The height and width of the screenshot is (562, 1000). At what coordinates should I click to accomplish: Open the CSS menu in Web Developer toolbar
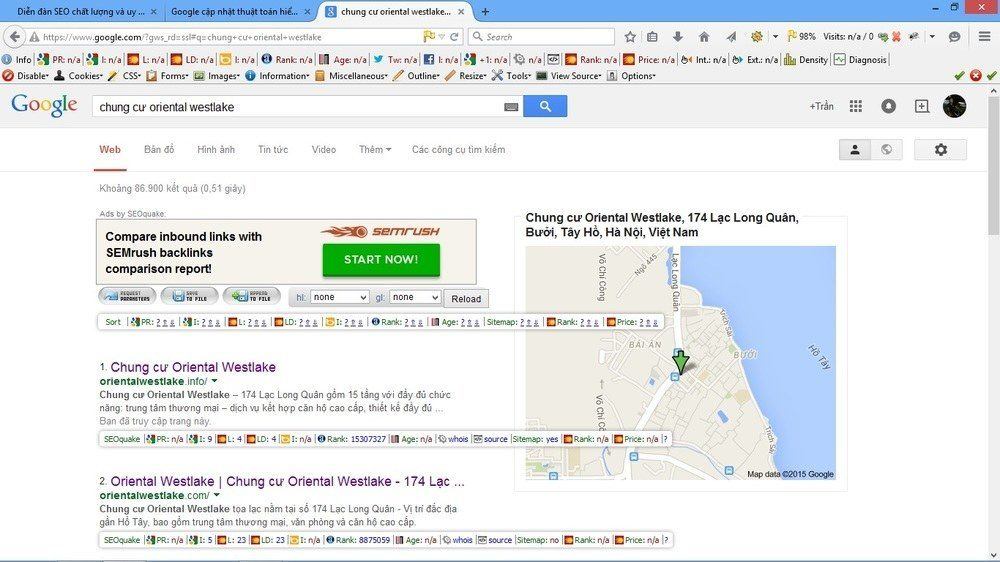point(124,75)
